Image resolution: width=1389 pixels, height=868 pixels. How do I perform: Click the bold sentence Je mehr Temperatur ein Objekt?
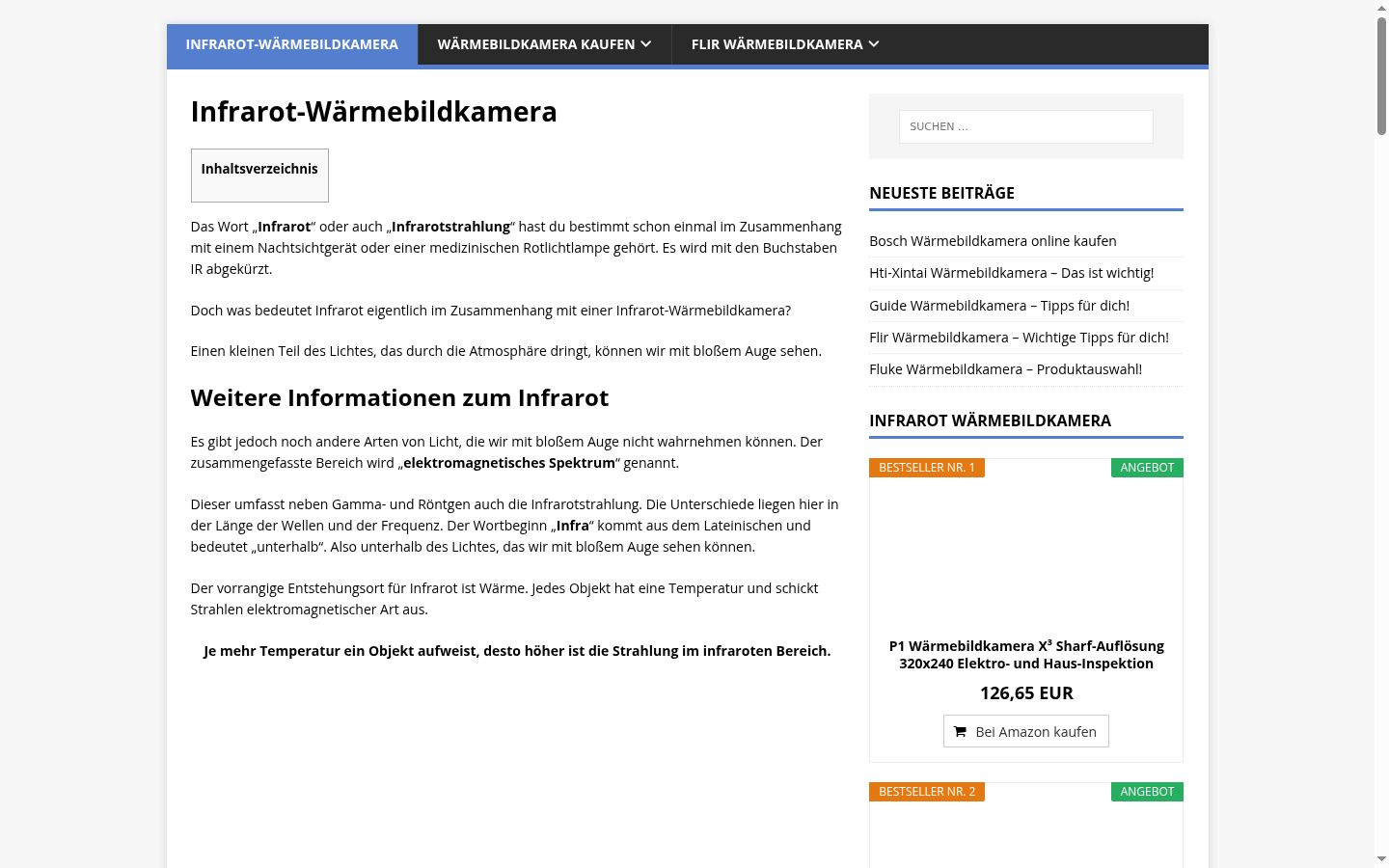(x=517, y=651)
